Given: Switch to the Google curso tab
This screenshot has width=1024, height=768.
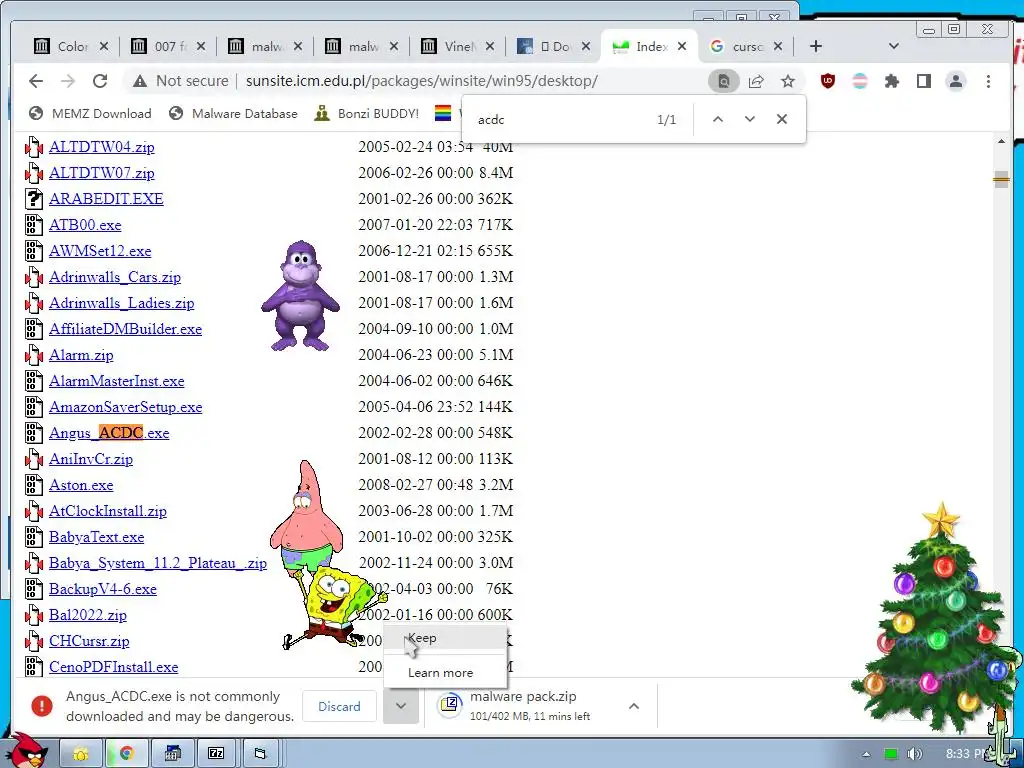Looking at the screenshot, I should 746,46.
